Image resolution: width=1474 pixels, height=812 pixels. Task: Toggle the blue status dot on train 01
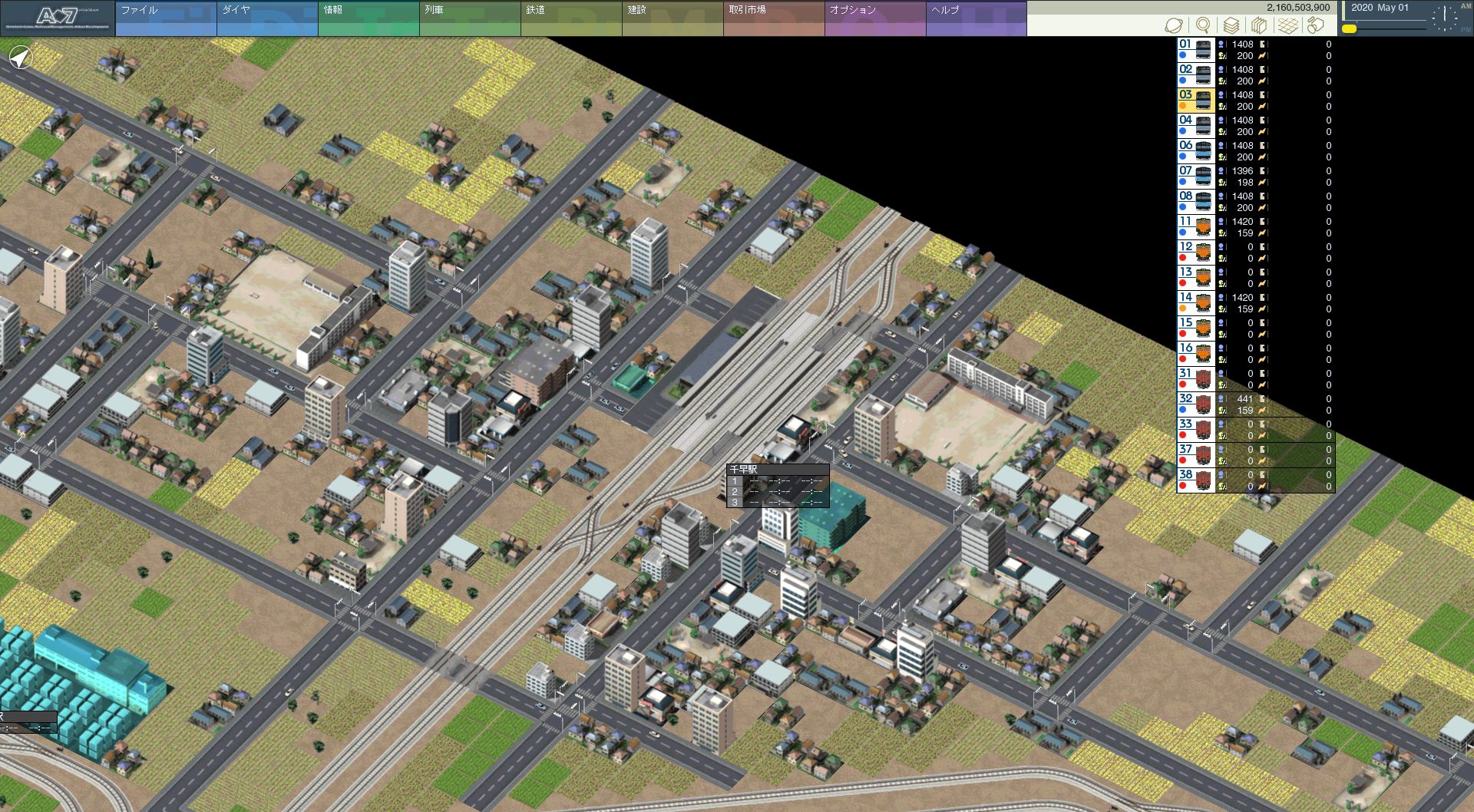pos(1183,56)
